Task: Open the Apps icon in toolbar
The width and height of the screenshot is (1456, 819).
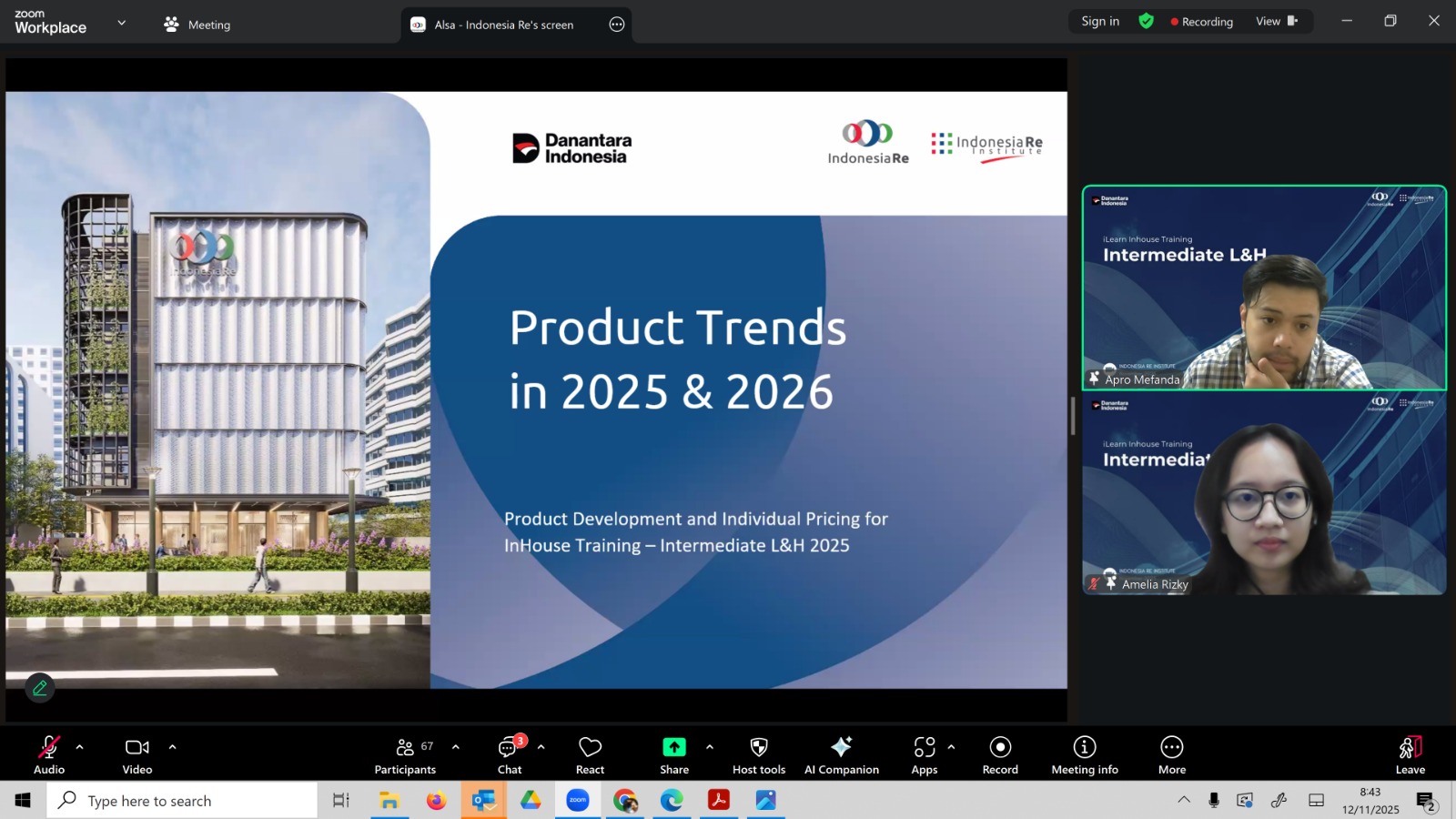Action: click(x=924, y=747)
